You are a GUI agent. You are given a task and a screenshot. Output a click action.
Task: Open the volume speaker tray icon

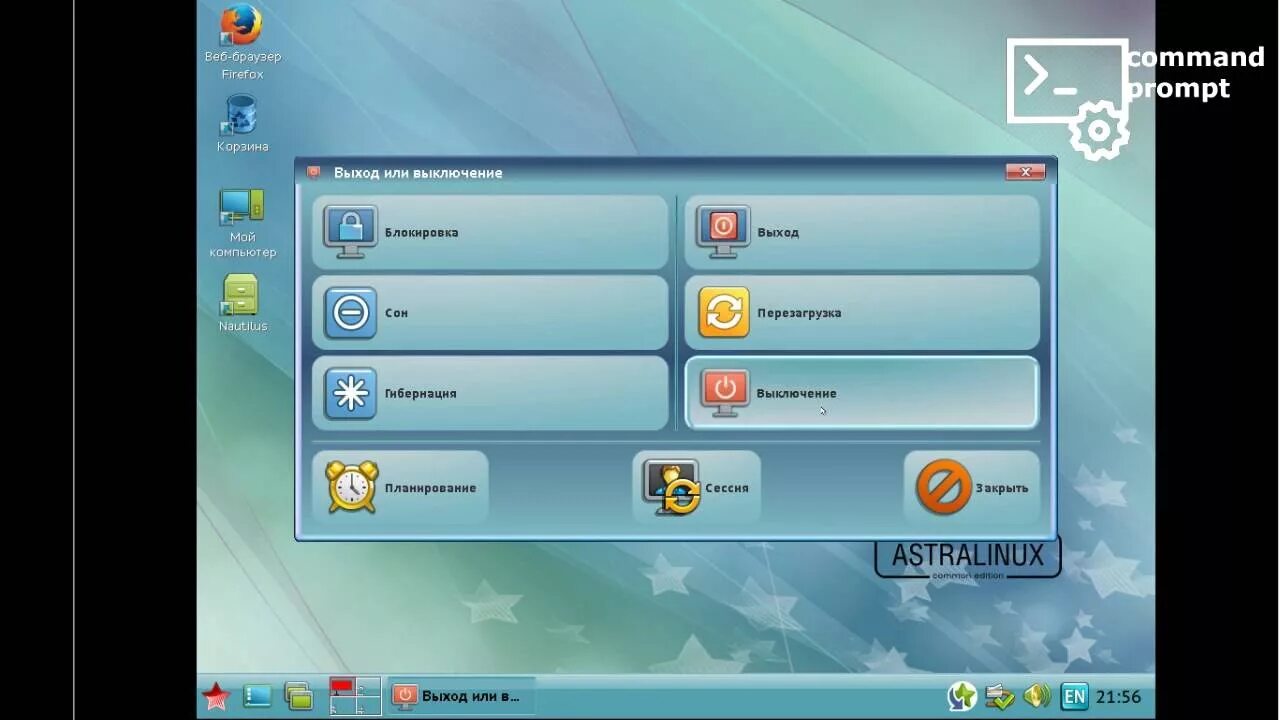click(x=1037, y=696)
